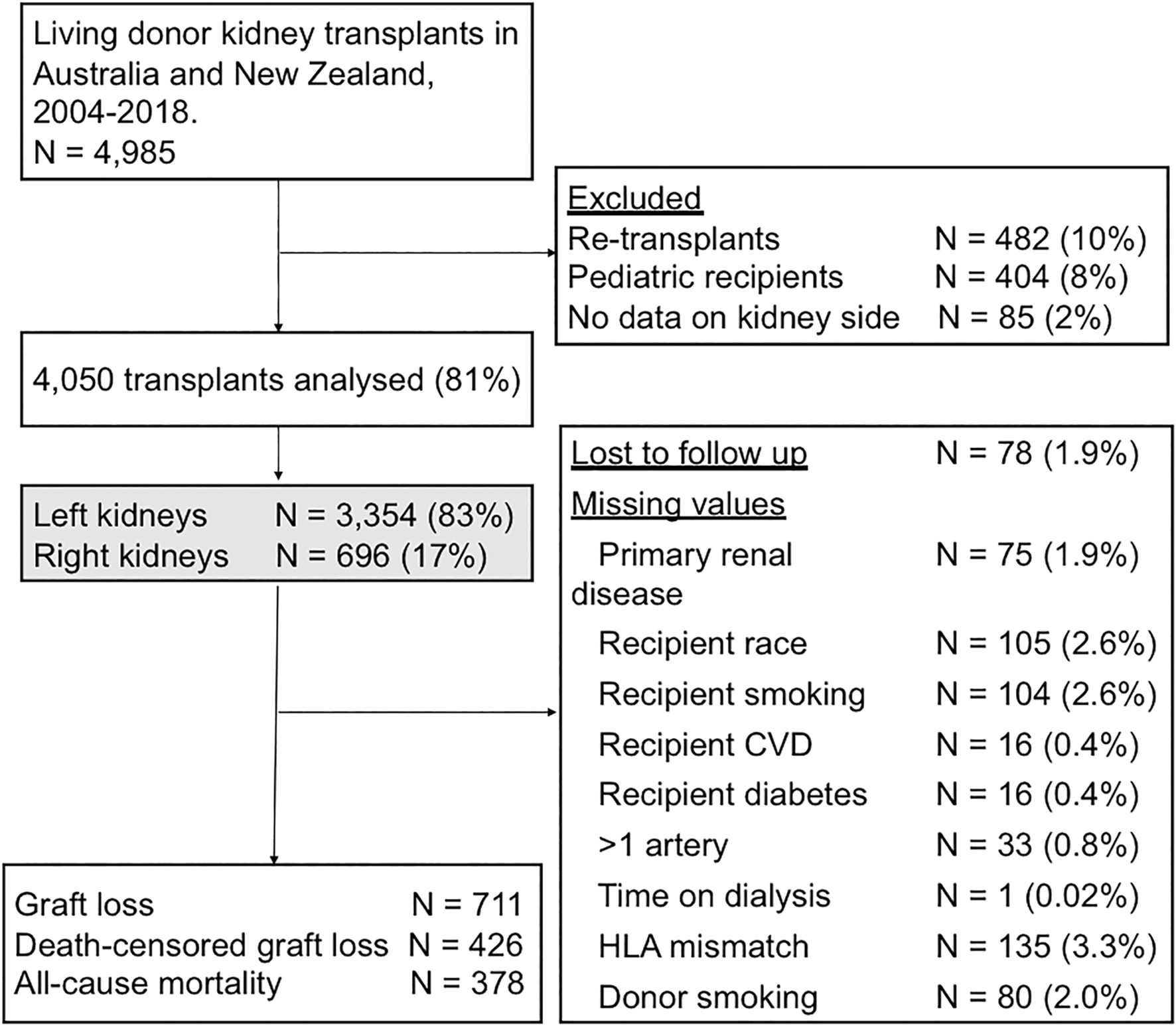Screen dimensions: 1176x1026
Task: Click the 'Left kidneys' row in shaded box
Action: coord(273,516)
